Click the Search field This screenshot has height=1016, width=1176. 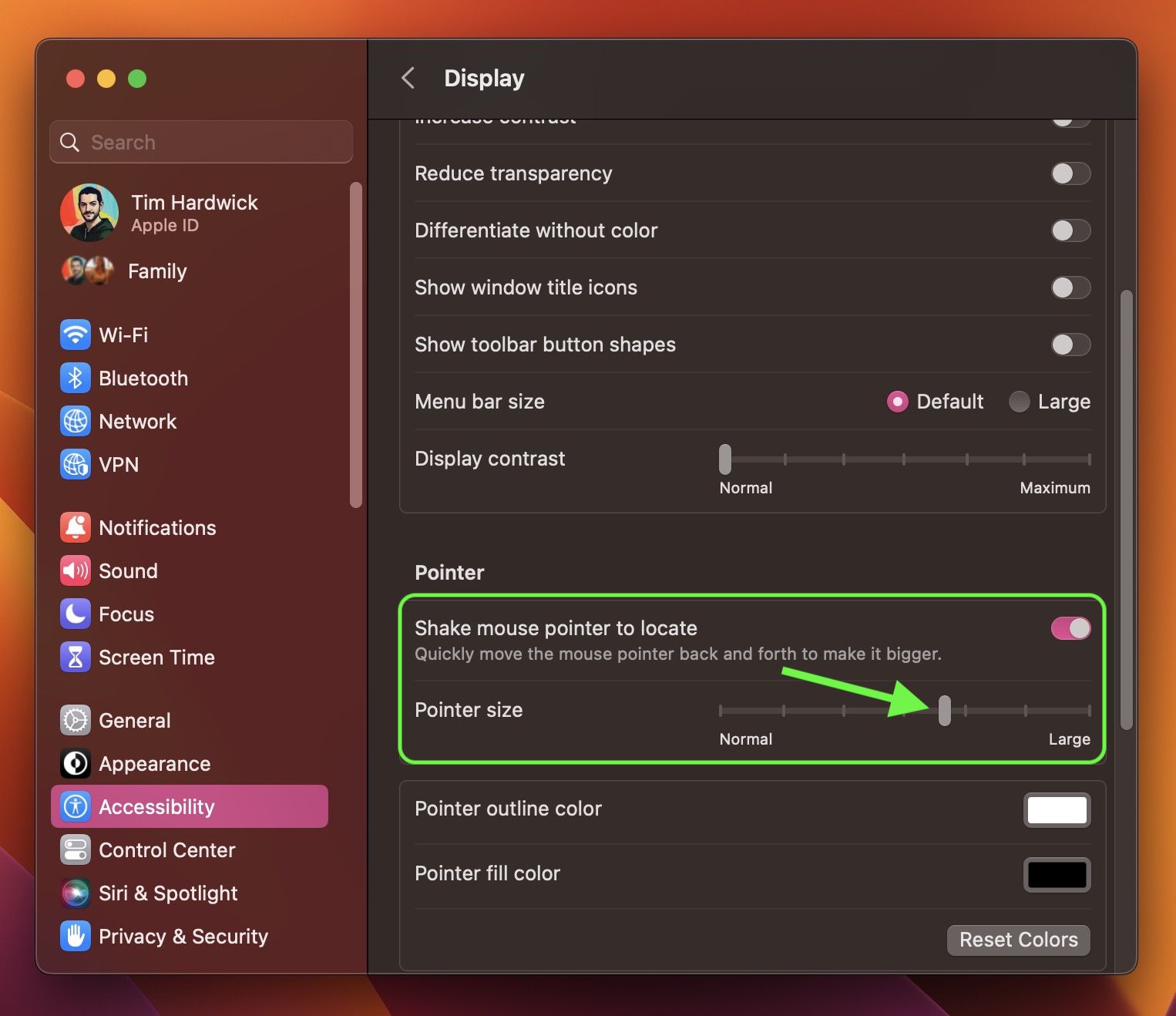click(x=200, y=142)
